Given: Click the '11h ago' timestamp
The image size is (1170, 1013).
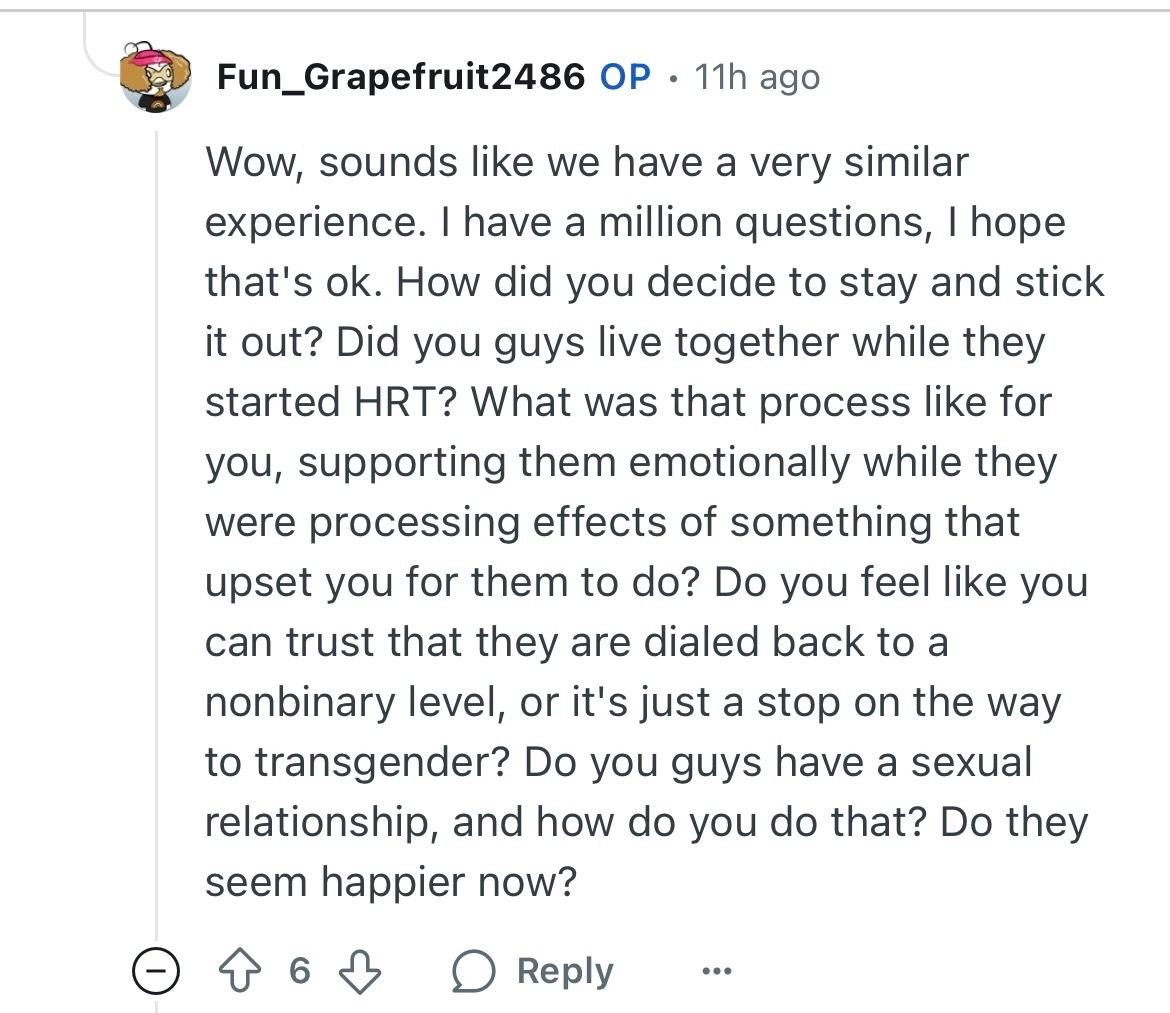Looking at the screenshot, I should (757, 77).
